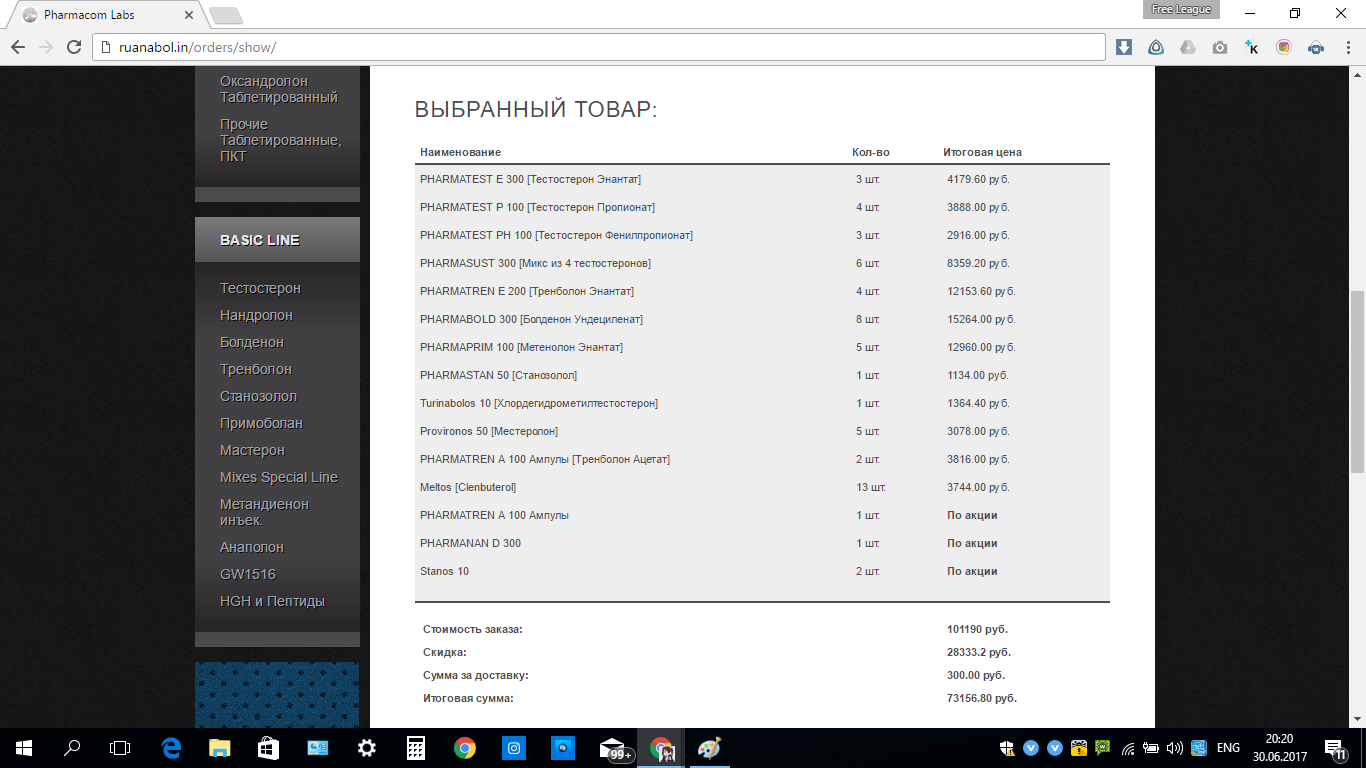1366x768 pixels.
Task: Open the Windows notification center
Action: pos(1335,748)
